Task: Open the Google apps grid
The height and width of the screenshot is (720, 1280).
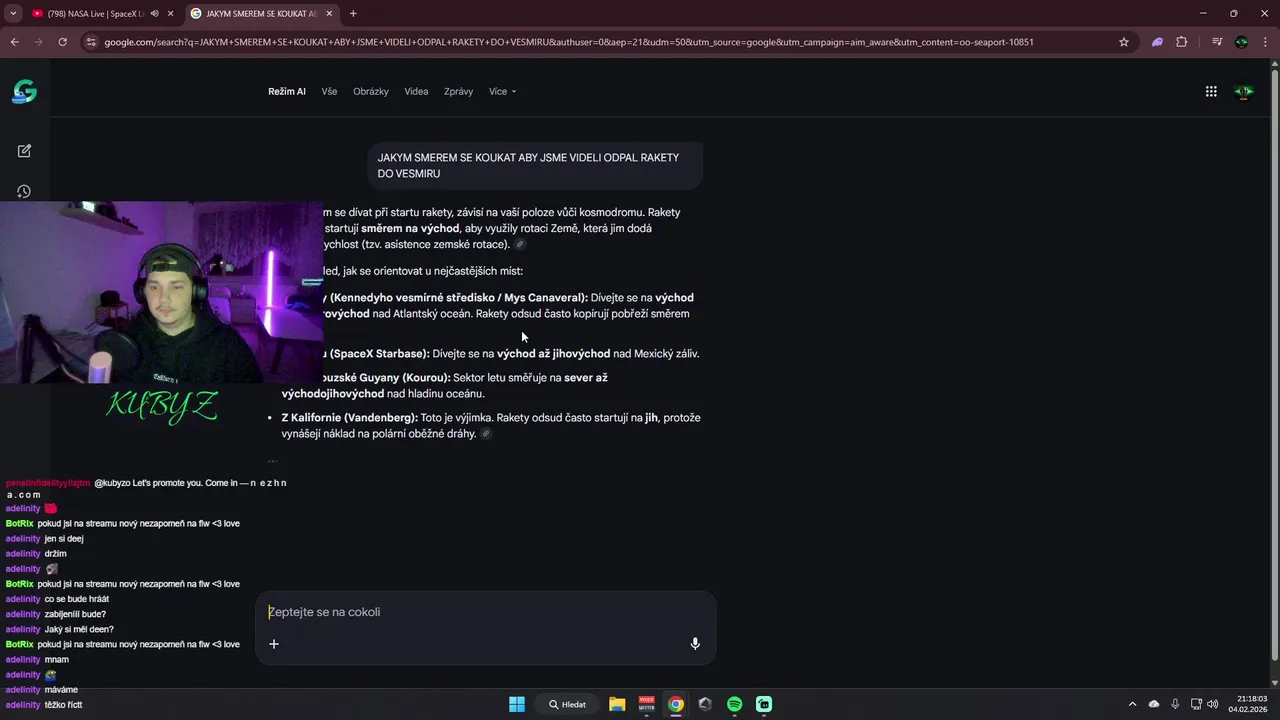Action: click(x=1211, y=91)
